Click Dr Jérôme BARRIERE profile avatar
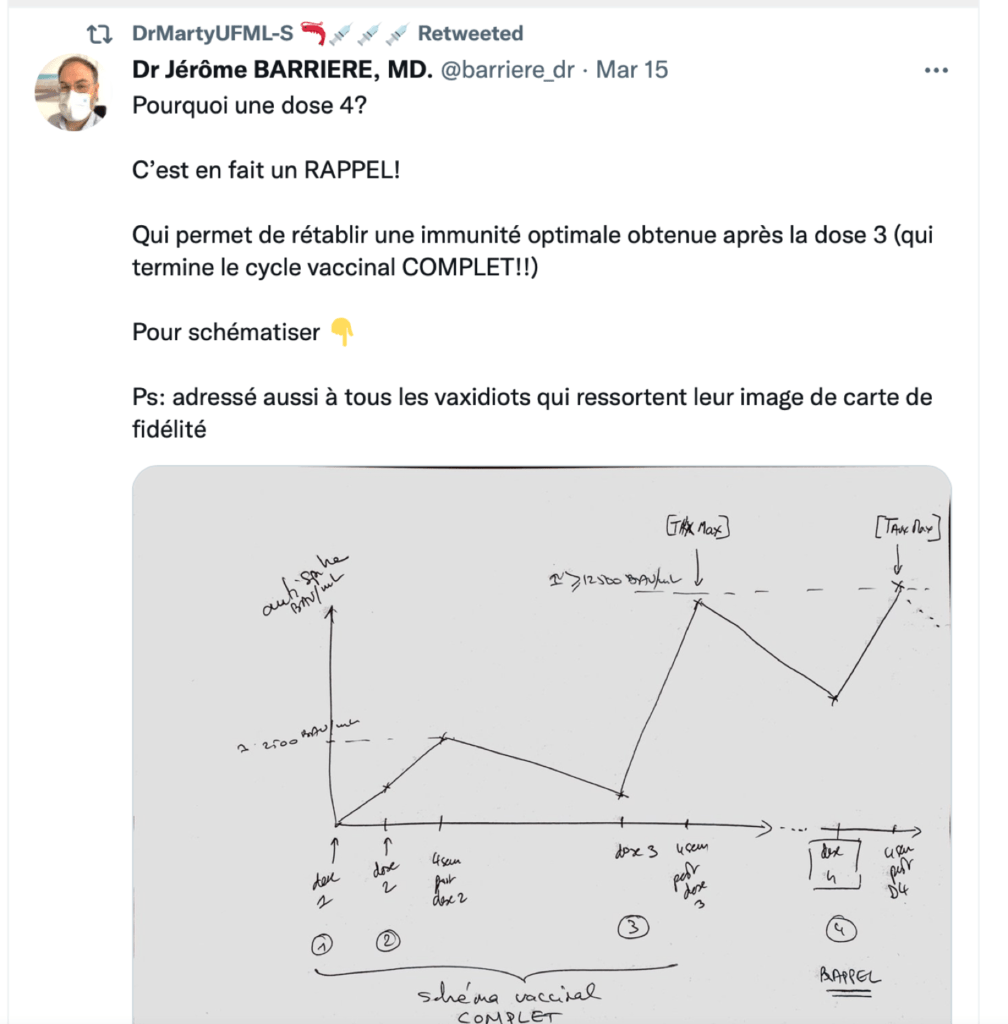 [72, 92]
